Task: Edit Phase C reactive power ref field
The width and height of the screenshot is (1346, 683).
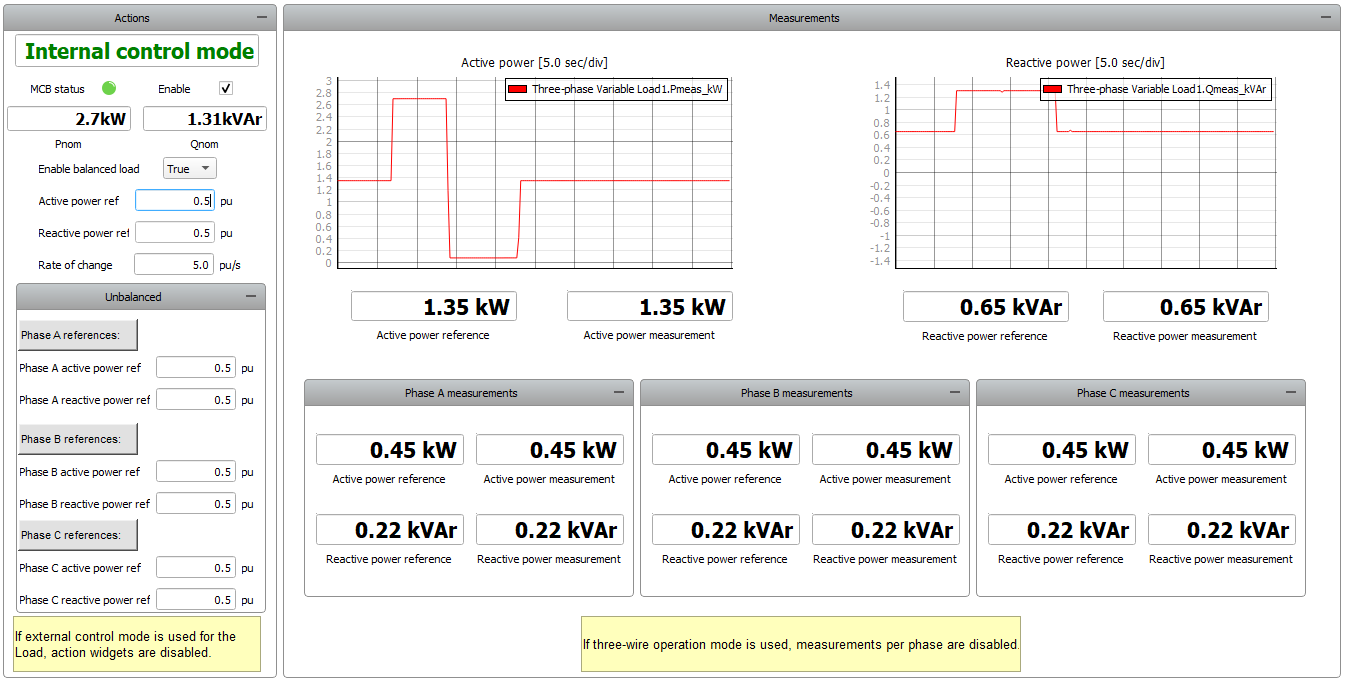Action: click(x=196, y=600)
